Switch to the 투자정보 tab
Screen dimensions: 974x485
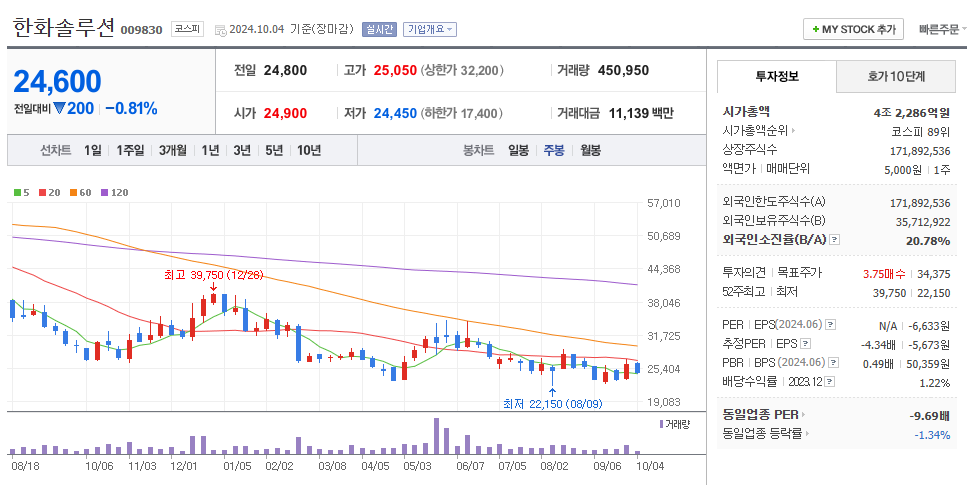(x=776, y=76)
